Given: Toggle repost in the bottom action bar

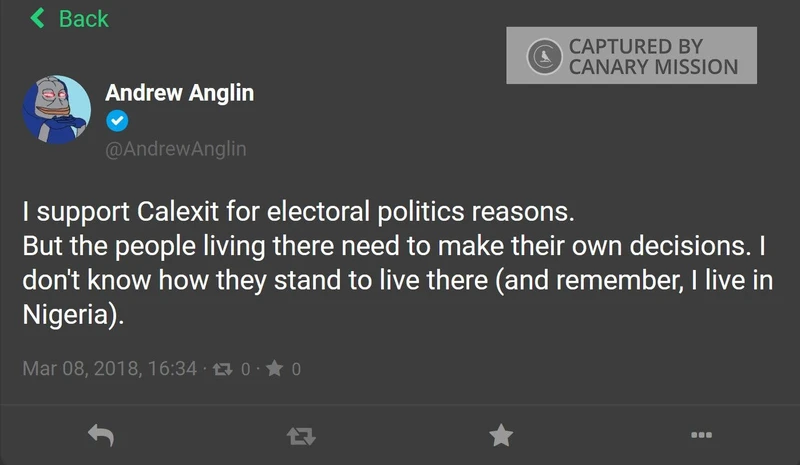Looking at the screenshot, I should point(299,435).
